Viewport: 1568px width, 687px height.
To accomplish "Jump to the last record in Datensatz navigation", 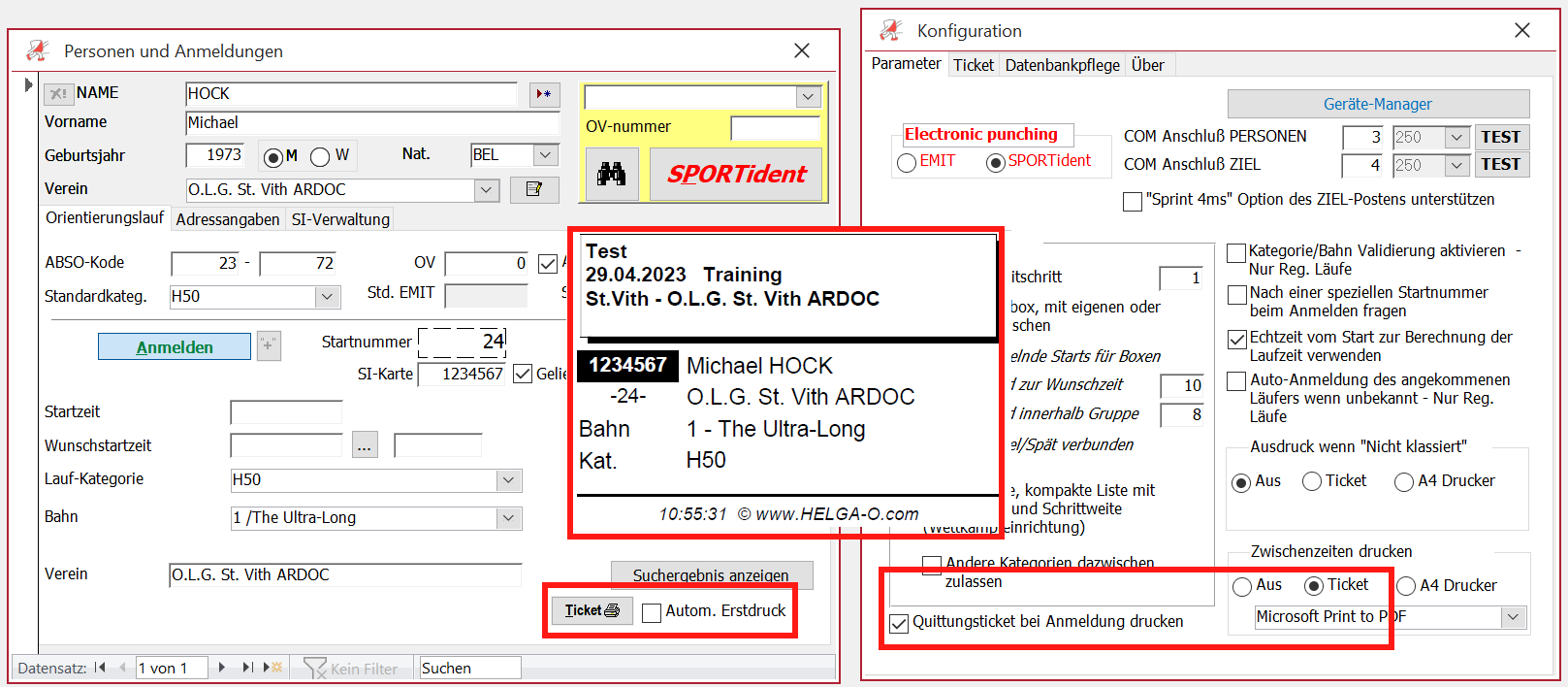I will pos(247,668).
